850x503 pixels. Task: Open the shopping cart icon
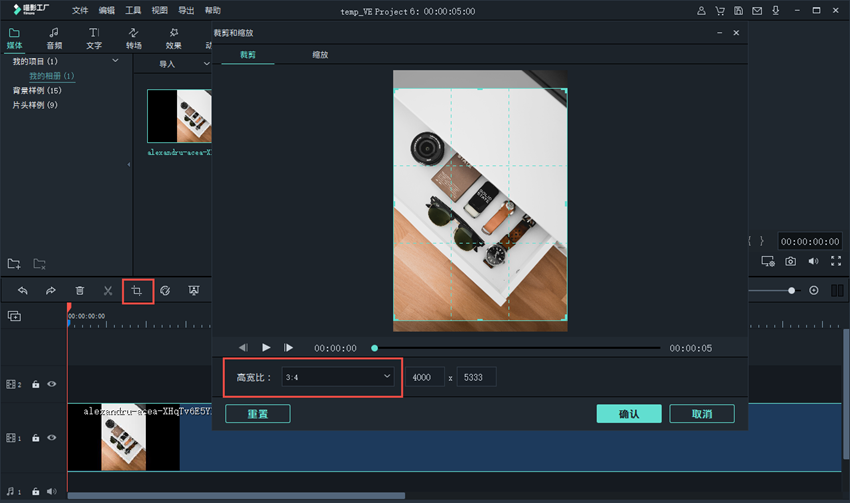pyautogui.click(x=720, y=10)
